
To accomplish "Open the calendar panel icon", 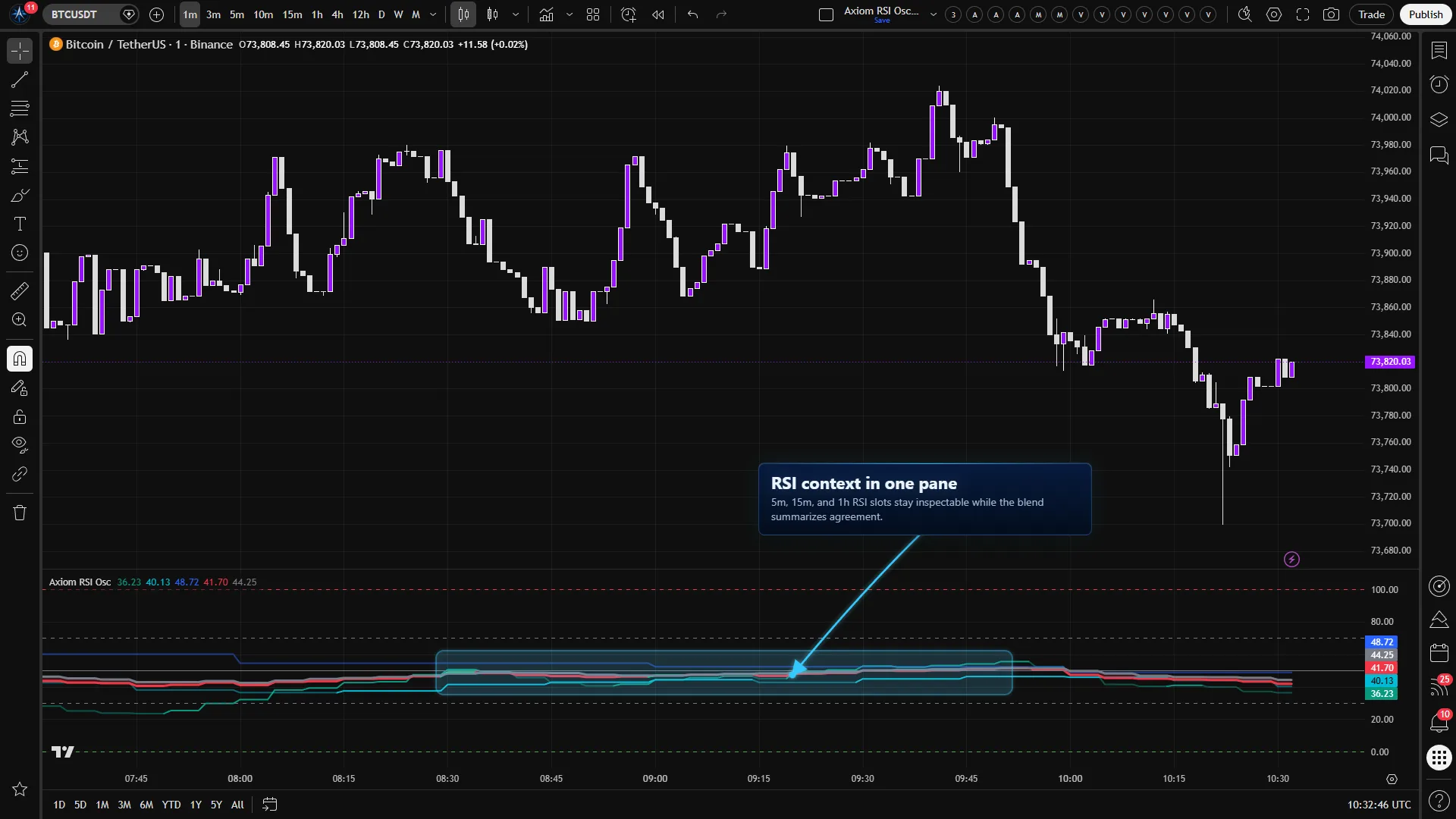I will 1439,652.
